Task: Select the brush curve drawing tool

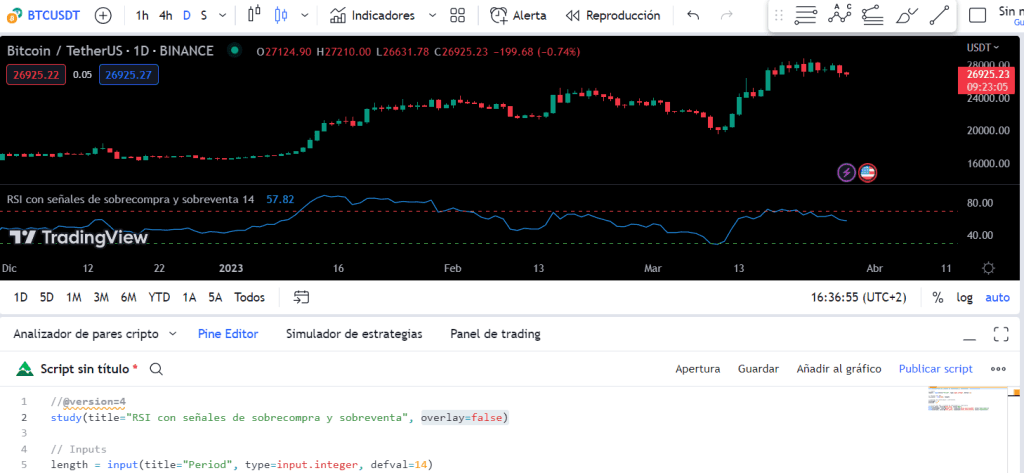Action: (907, 15)
